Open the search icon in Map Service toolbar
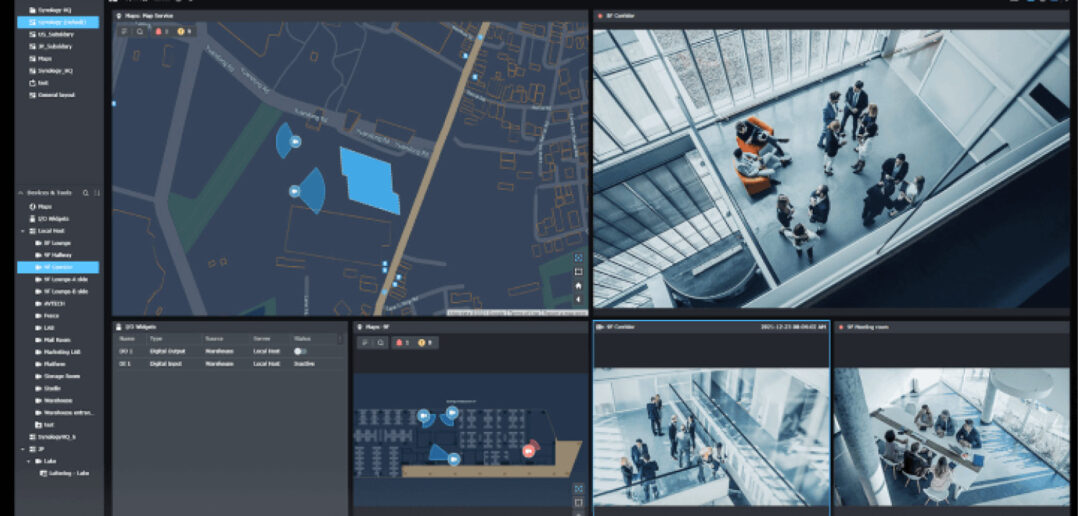 click(x=140, y=32)
